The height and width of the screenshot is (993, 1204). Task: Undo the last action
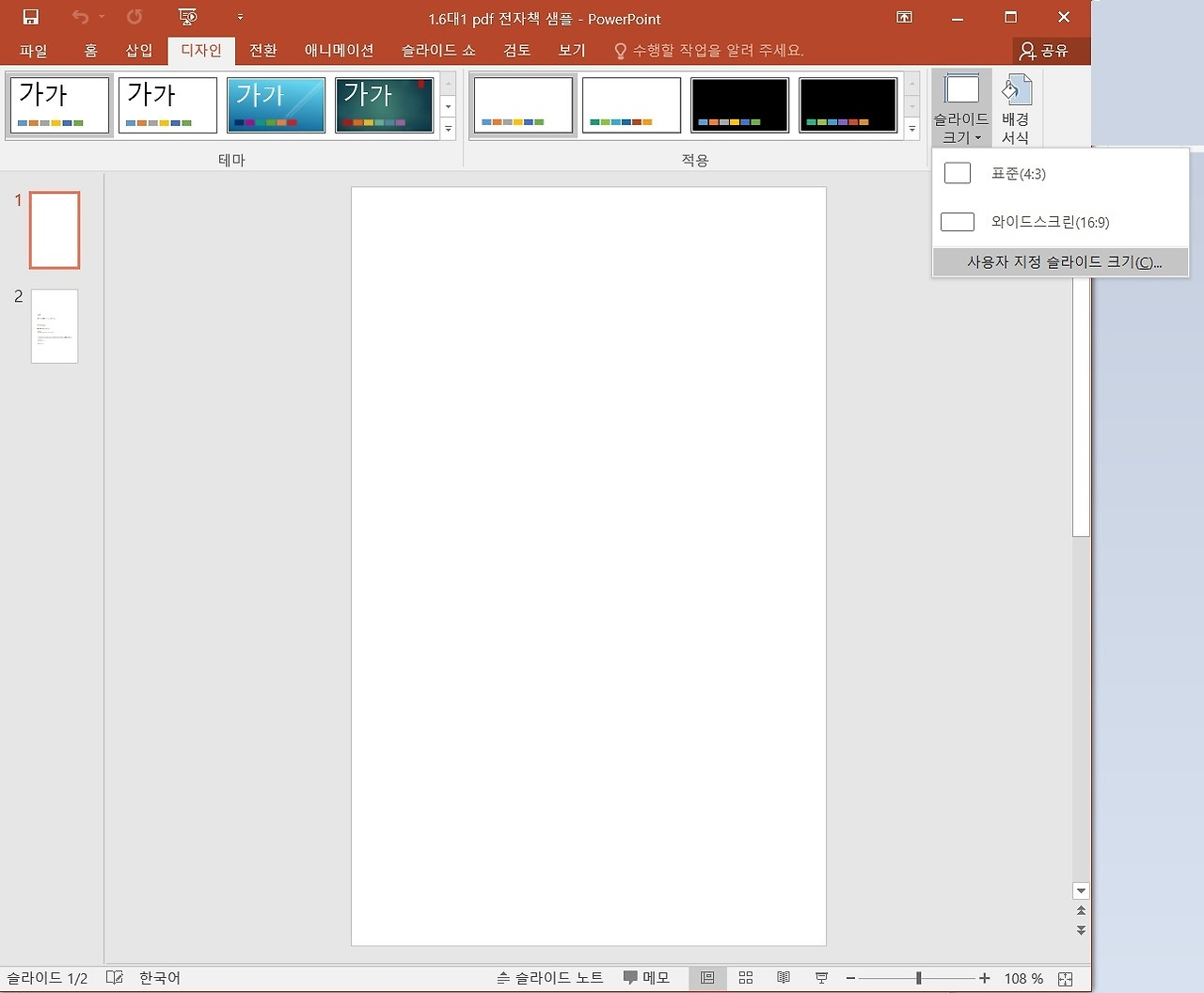(80, 17)
